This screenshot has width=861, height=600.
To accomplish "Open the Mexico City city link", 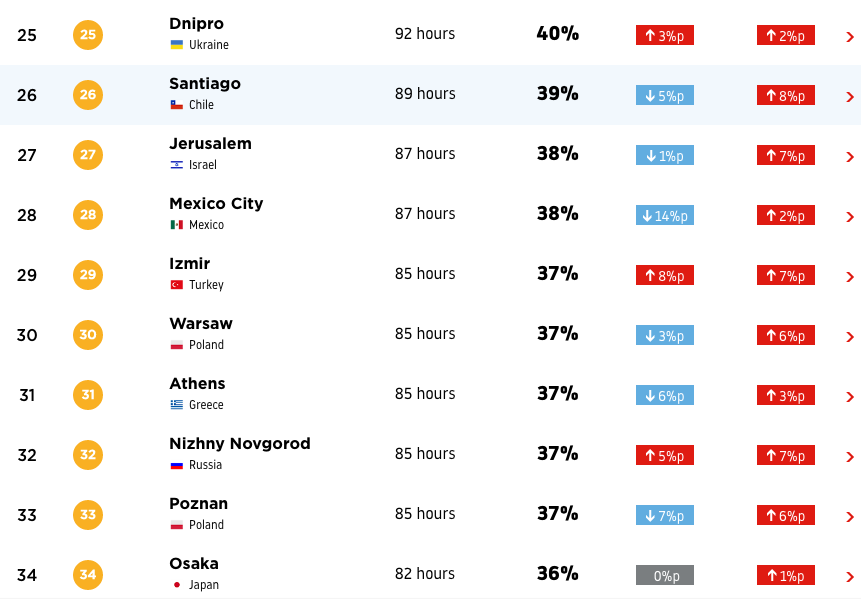I will coord(216,204).
